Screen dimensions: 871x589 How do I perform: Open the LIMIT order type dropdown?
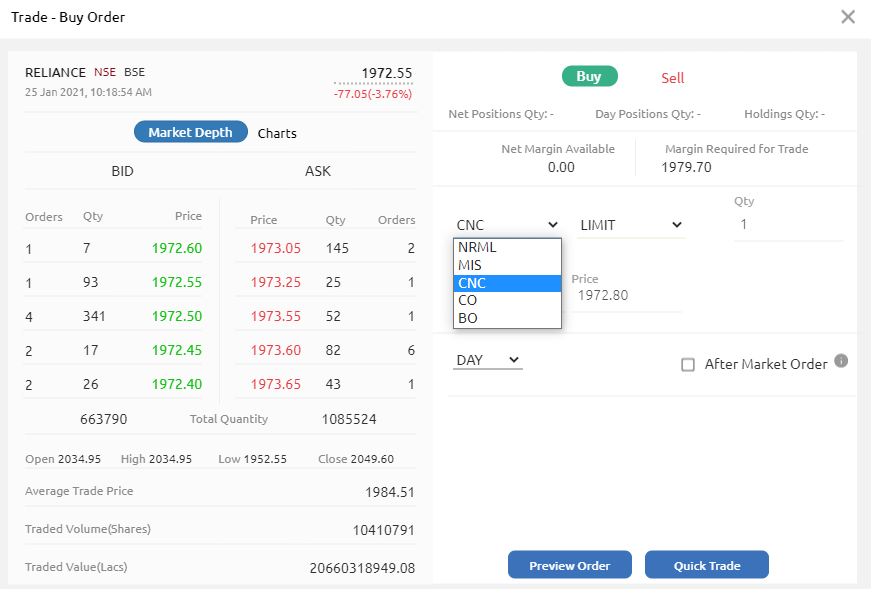pos(630,225)
